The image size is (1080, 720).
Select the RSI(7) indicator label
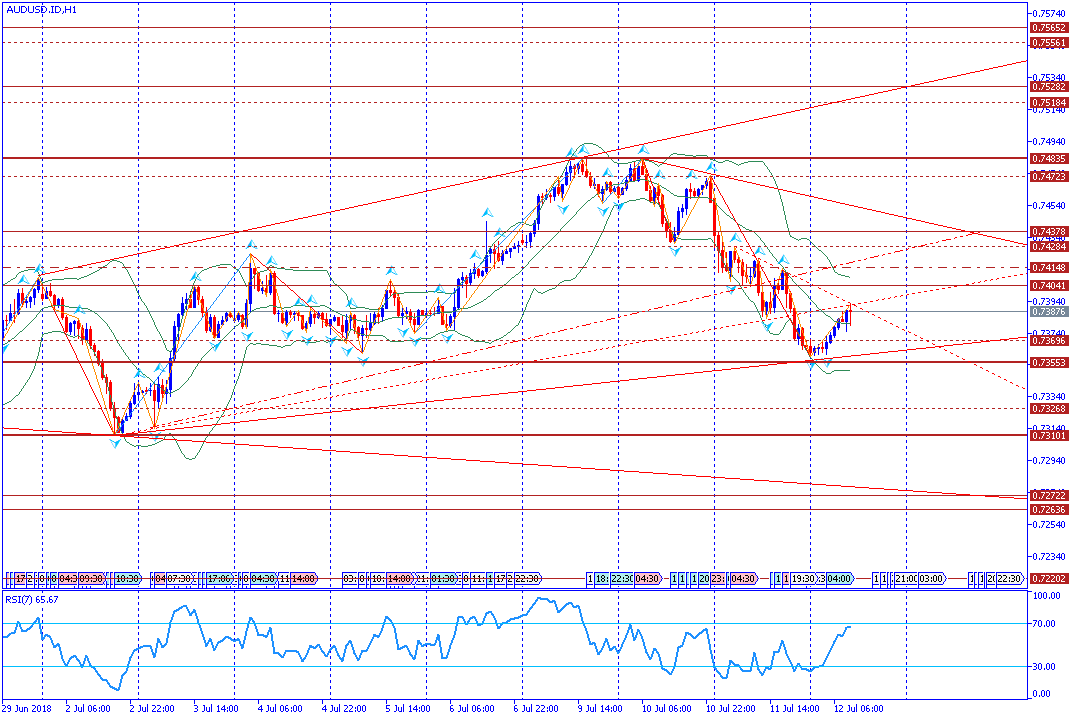32,599
